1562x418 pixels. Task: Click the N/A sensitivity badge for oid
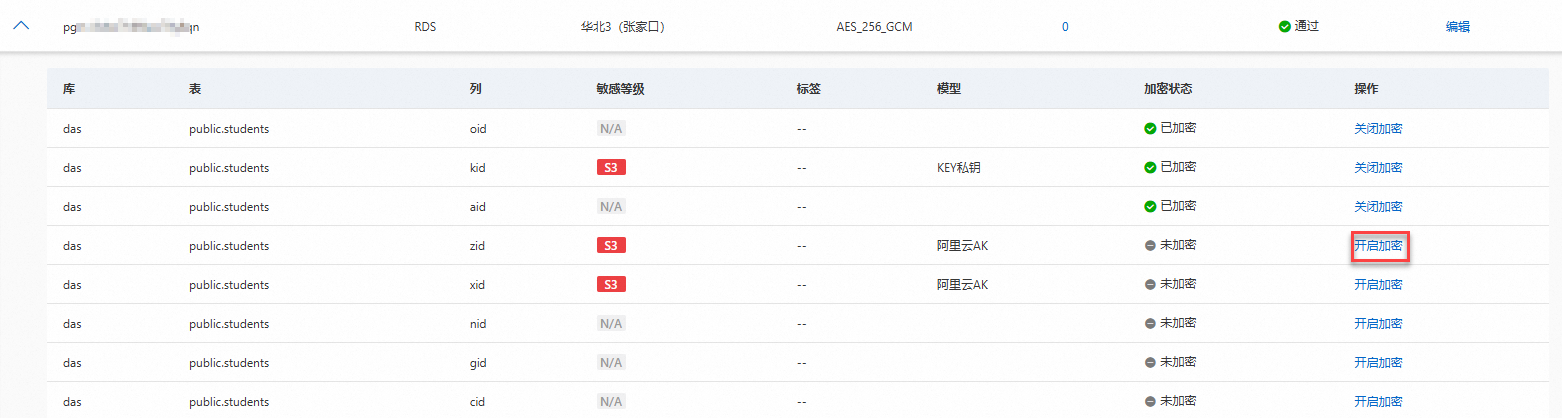[x=610, y=129]
